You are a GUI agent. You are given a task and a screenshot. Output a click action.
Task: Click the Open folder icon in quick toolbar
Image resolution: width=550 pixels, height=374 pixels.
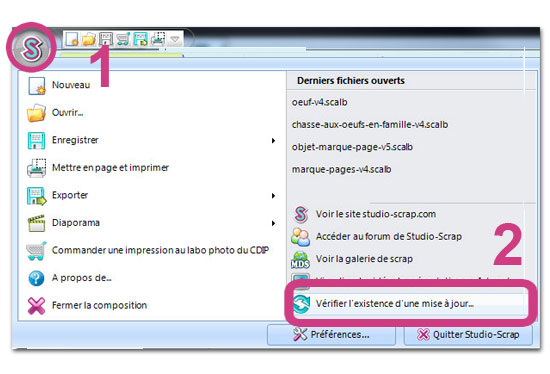[88, 39]
